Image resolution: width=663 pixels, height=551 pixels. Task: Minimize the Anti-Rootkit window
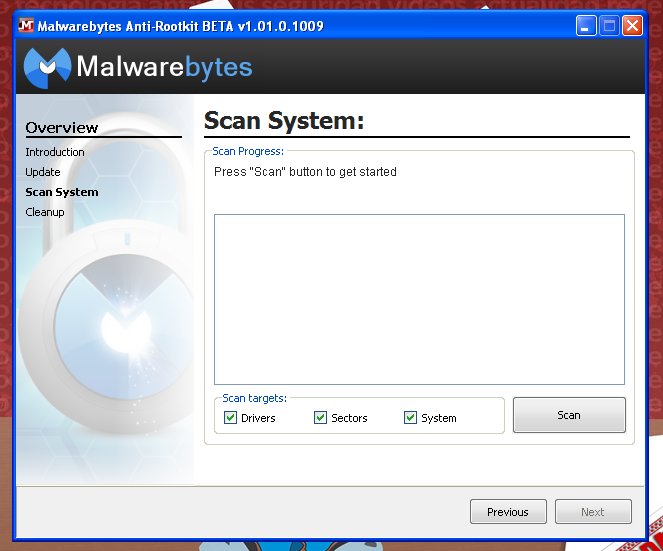(586, 26)
